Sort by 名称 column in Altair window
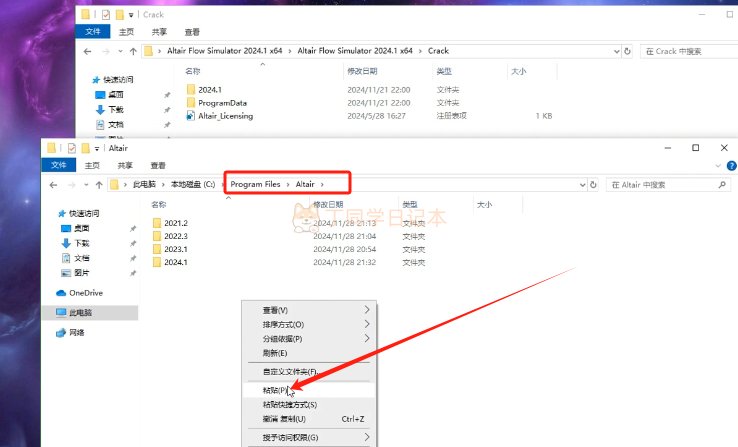The height and width of the screenshot is (447, 738). click(x=159, y=205)
